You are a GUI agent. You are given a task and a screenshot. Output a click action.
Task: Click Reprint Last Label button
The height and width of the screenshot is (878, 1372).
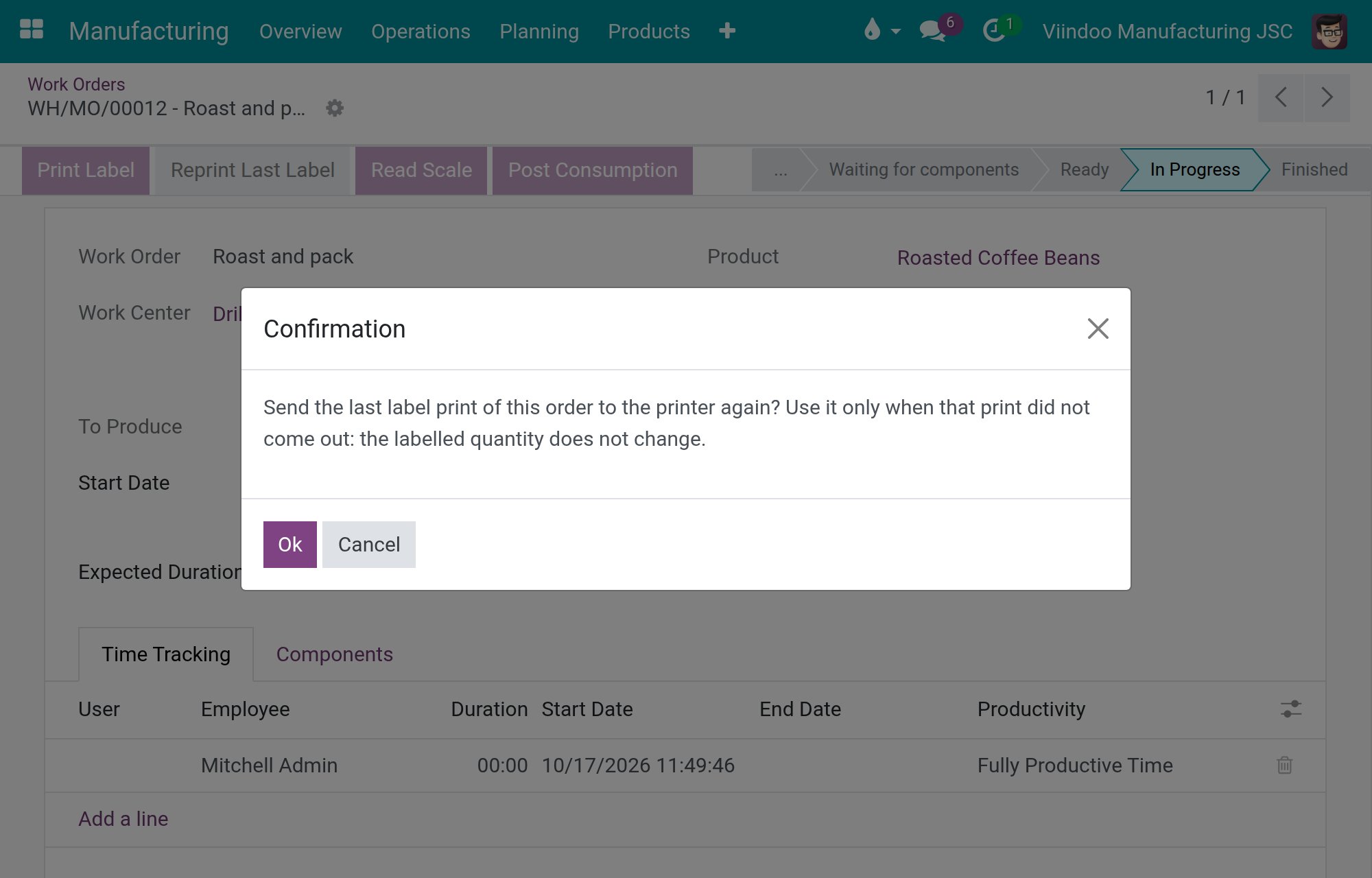(x=252, y=170)
